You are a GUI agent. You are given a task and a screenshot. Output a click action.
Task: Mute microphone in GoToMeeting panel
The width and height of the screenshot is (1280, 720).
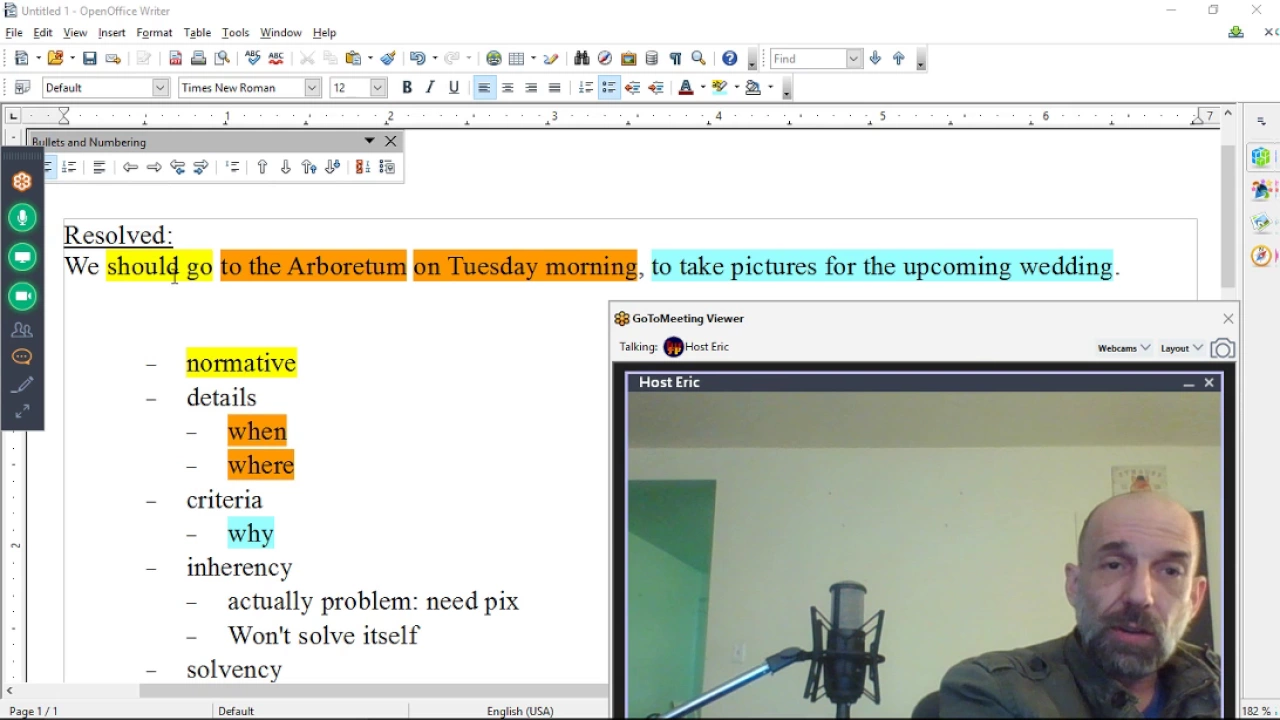(22, 218)
